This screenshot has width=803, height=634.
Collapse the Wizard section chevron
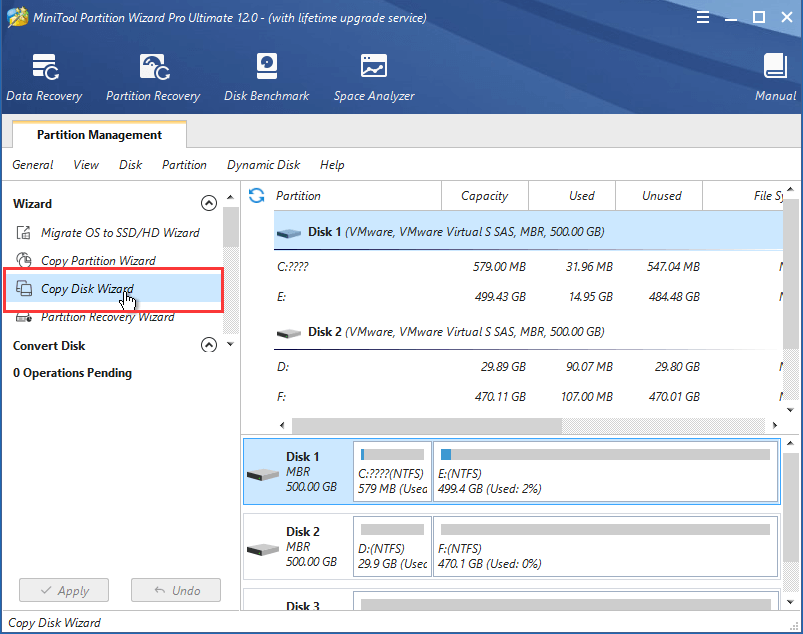[x=208, y=203]
